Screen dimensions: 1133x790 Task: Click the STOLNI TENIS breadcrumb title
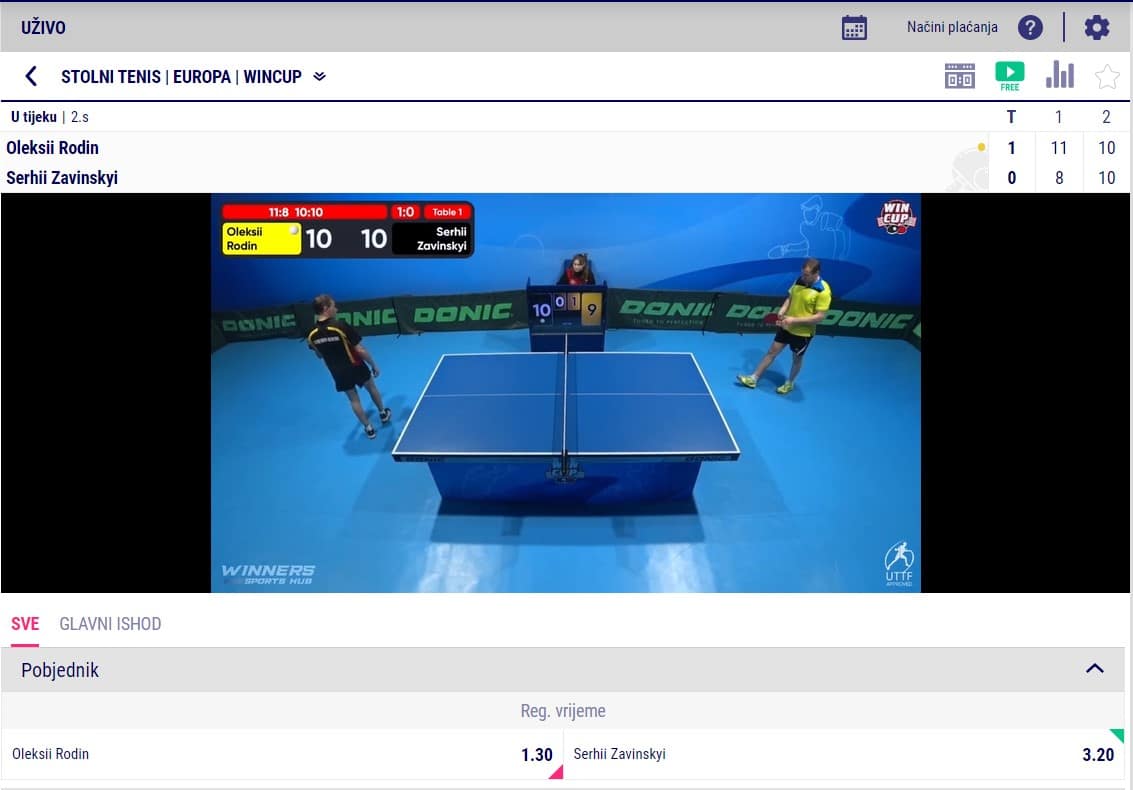coord(110,76)
